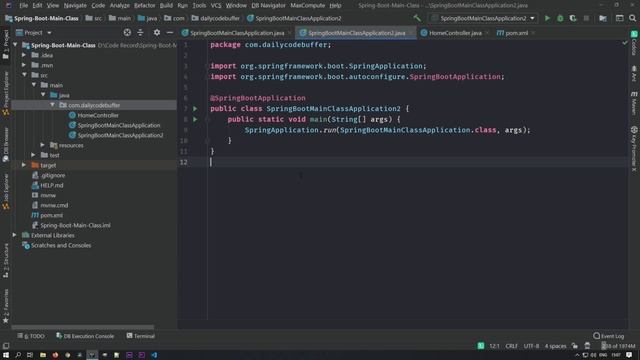Image resolution: width=640 pixels, height=360 pixels.
Task: Open Project Structure icon in toolbar
Action: point(603,18)
